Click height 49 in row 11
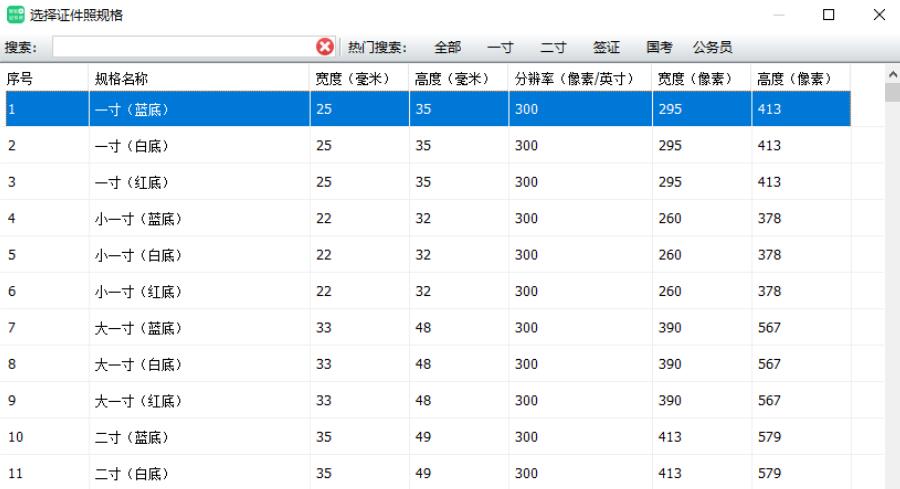This screenshot has height=489, width=900. [423, 474]
